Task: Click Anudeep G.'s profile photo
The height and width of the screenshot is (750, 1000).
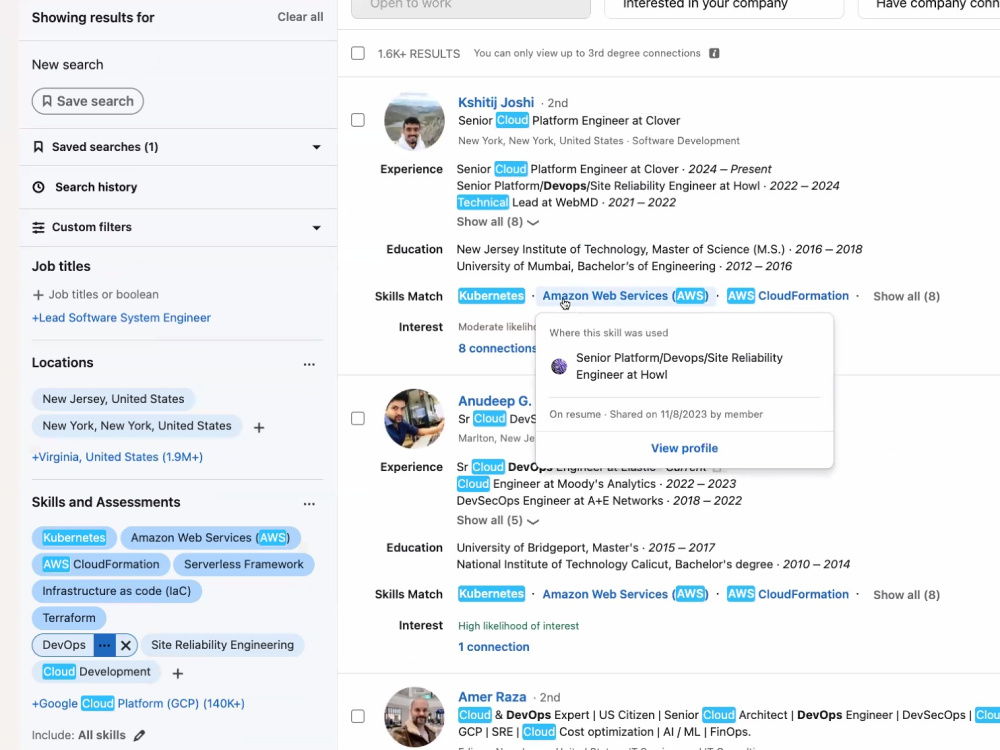Action: pyautogui.click(x=415, y=419)
